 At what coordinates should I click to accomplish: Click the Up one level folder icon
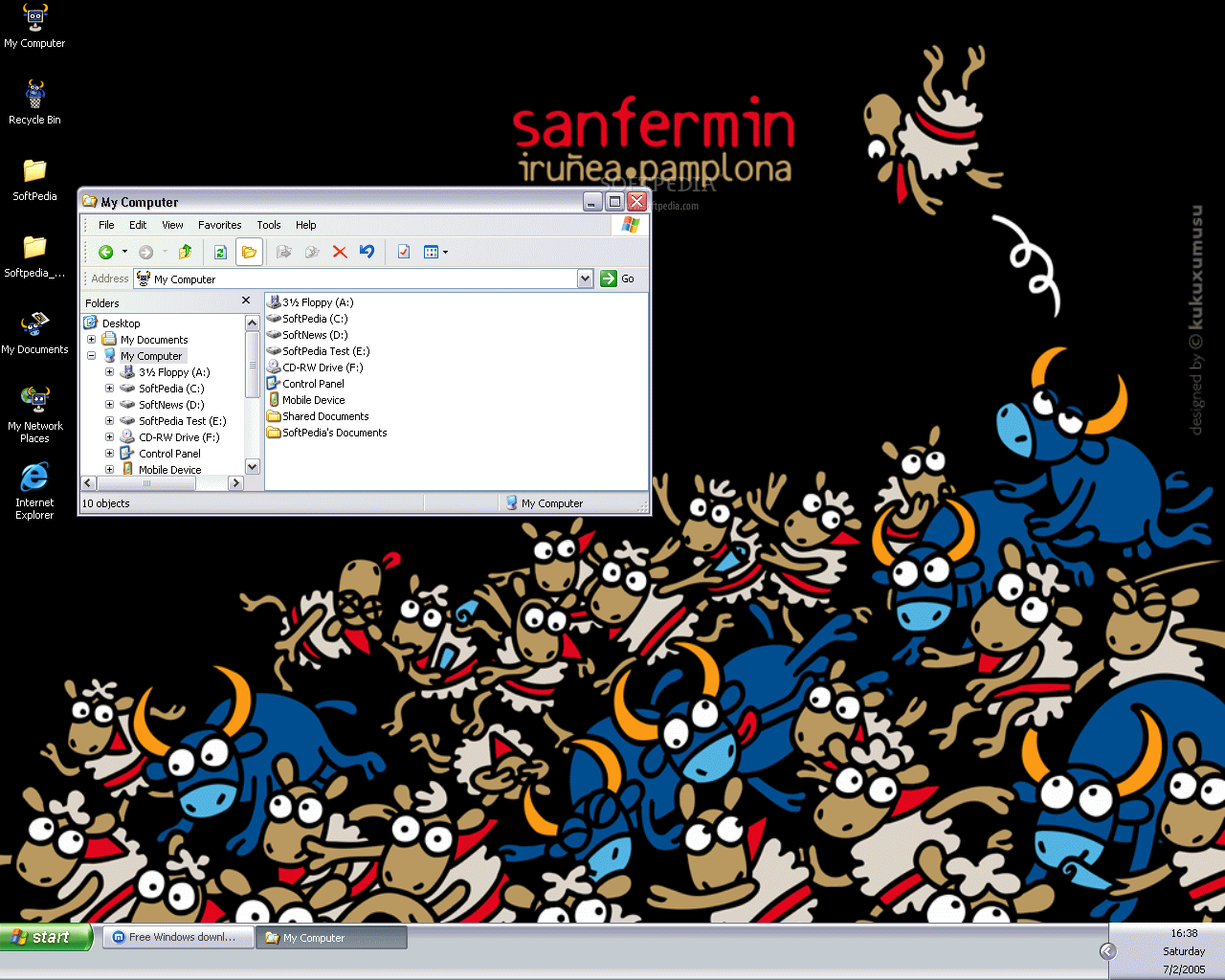185,252
